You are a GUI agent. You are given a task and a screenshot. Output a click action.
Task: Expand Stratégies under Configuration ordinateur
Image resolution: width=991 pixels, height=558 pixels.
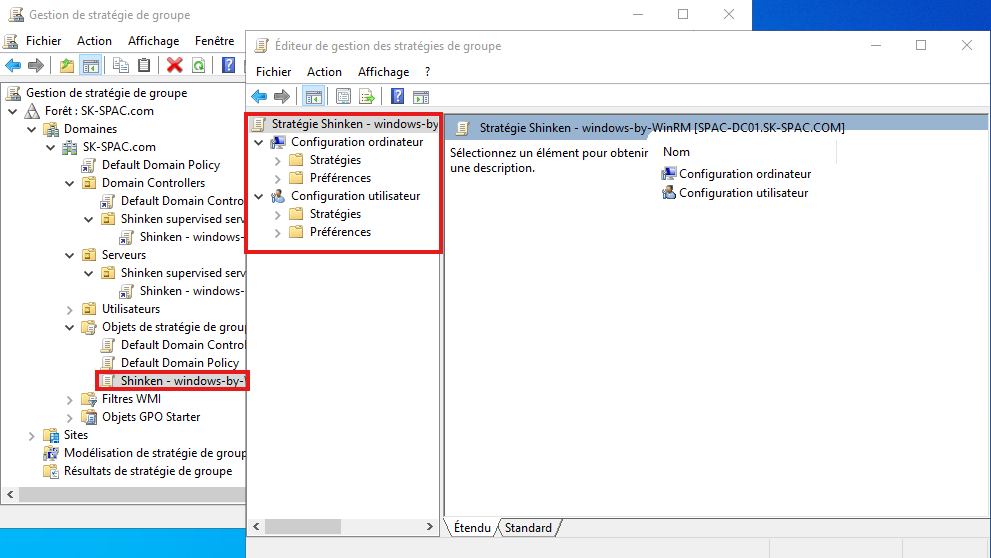(277, 160)
